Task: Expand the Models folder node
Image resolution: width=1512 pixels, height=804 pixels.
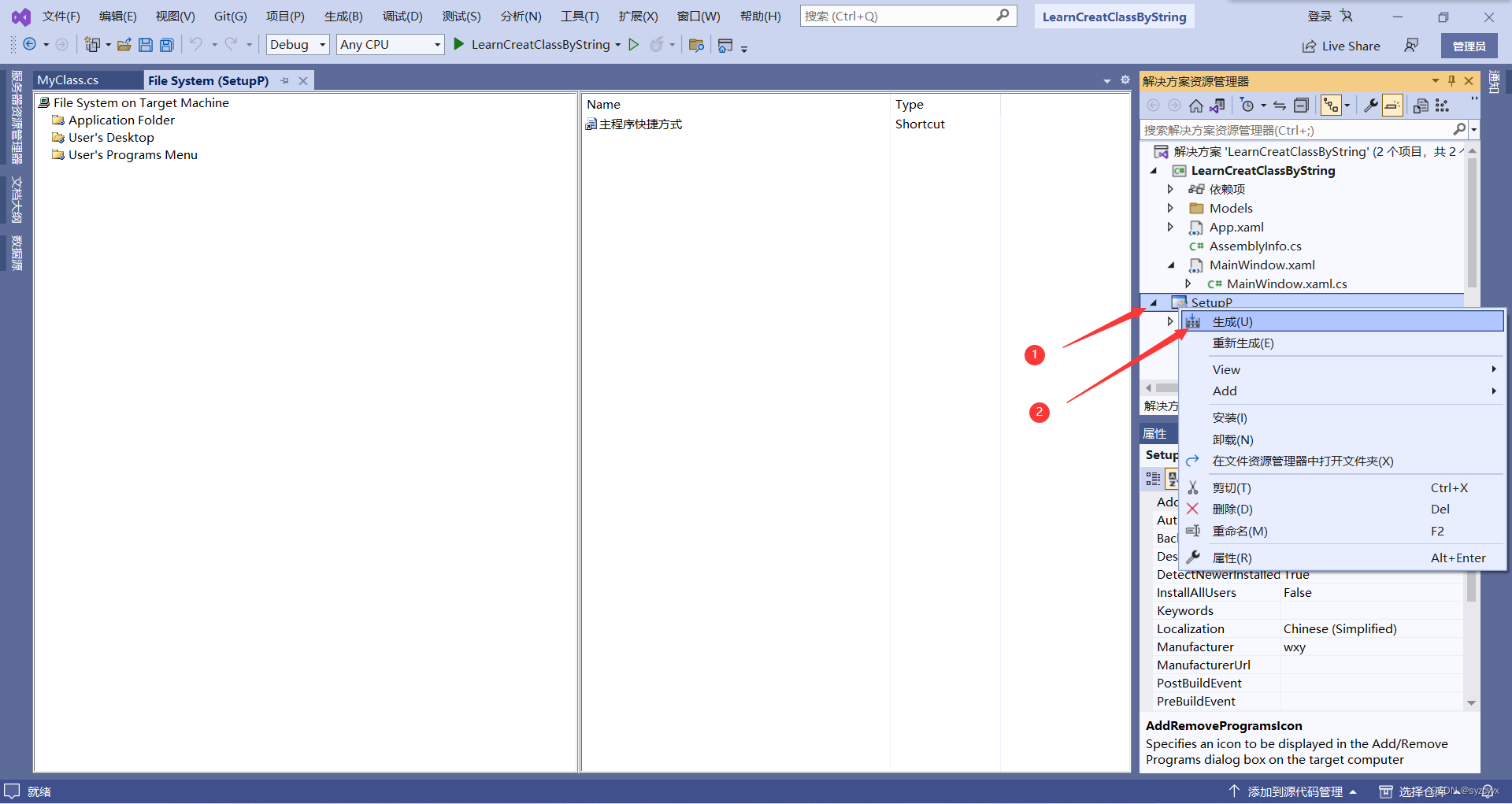Action: coord(1170,208)
